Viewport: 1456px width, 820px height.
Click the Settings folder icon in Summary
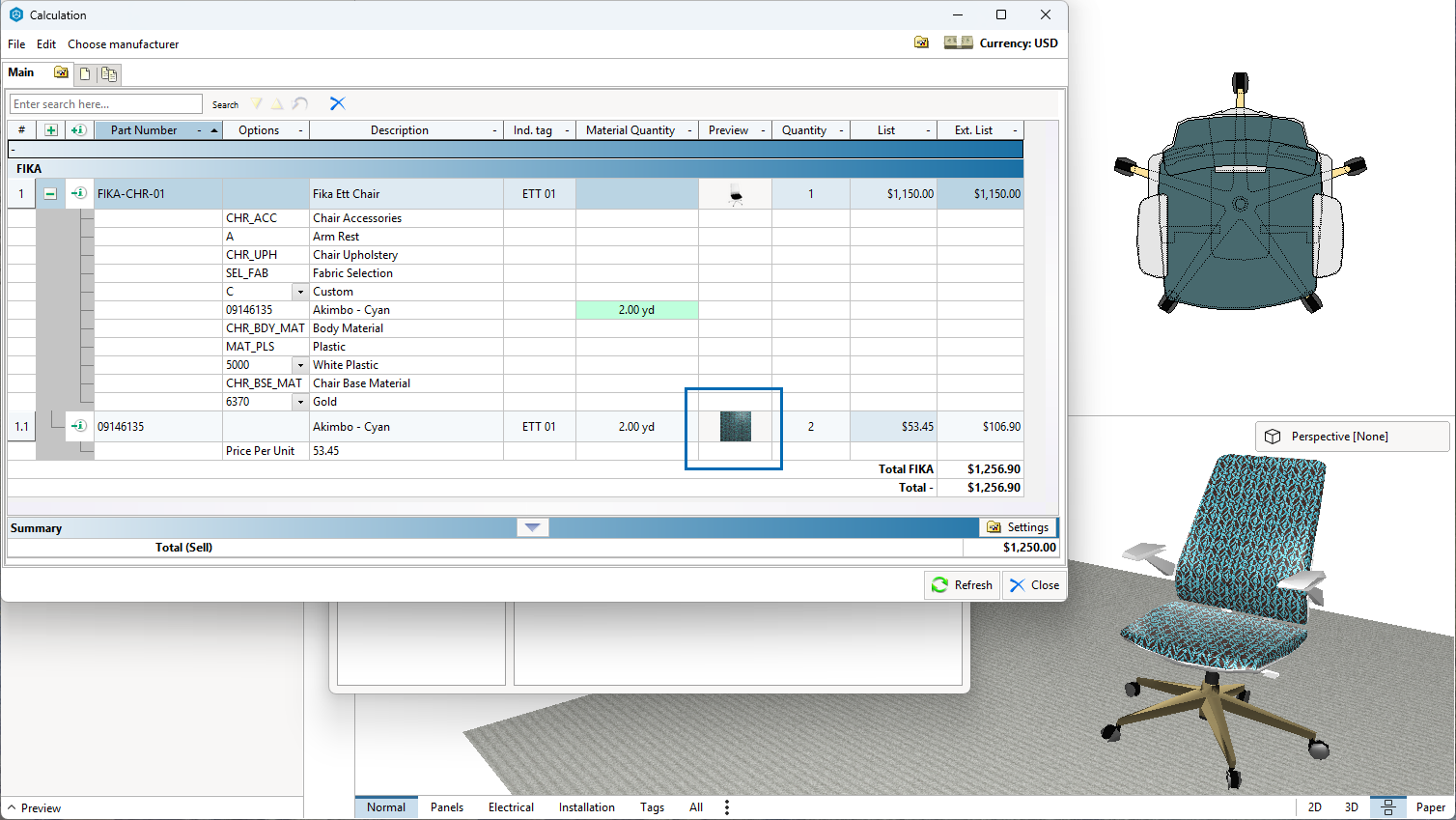click(994, 527)
